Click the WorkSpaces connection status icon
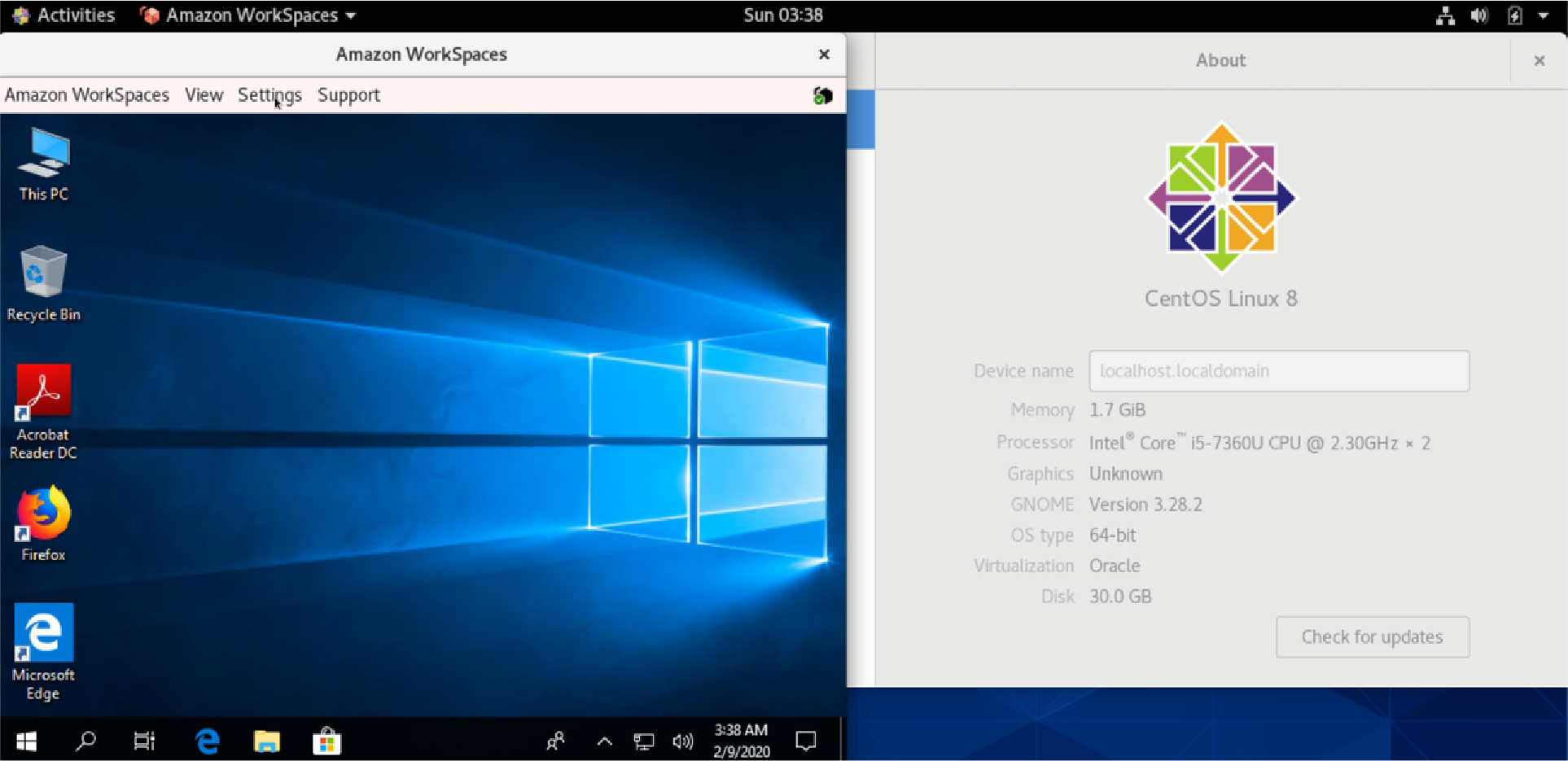 823,95
